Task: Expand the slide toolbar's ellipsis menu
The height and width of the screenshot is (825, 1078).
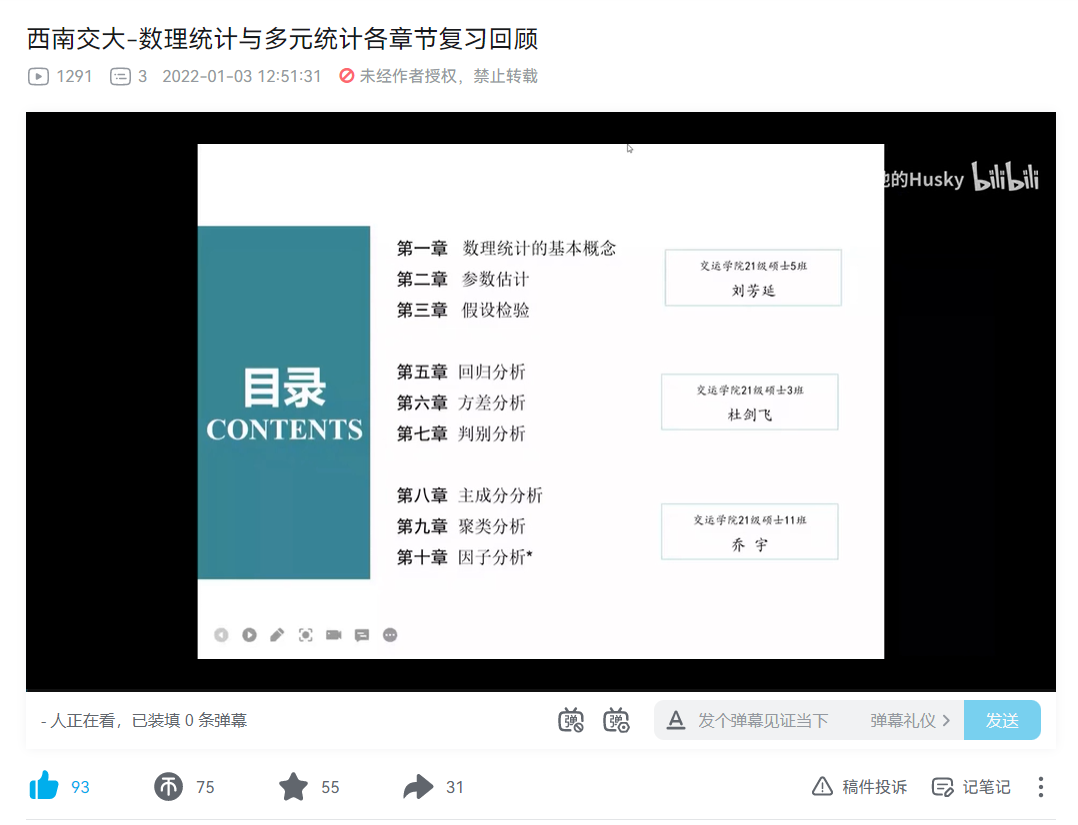Action: [390, 635]
